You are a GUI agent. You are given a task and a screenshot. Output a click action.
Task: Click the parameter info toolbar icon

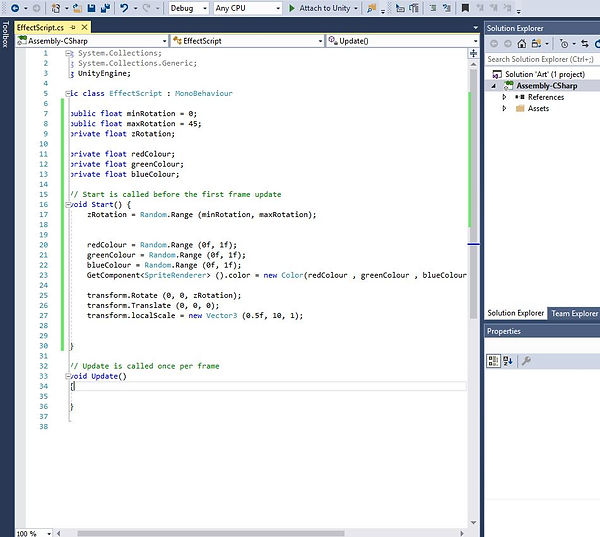(x=414, y=8)
